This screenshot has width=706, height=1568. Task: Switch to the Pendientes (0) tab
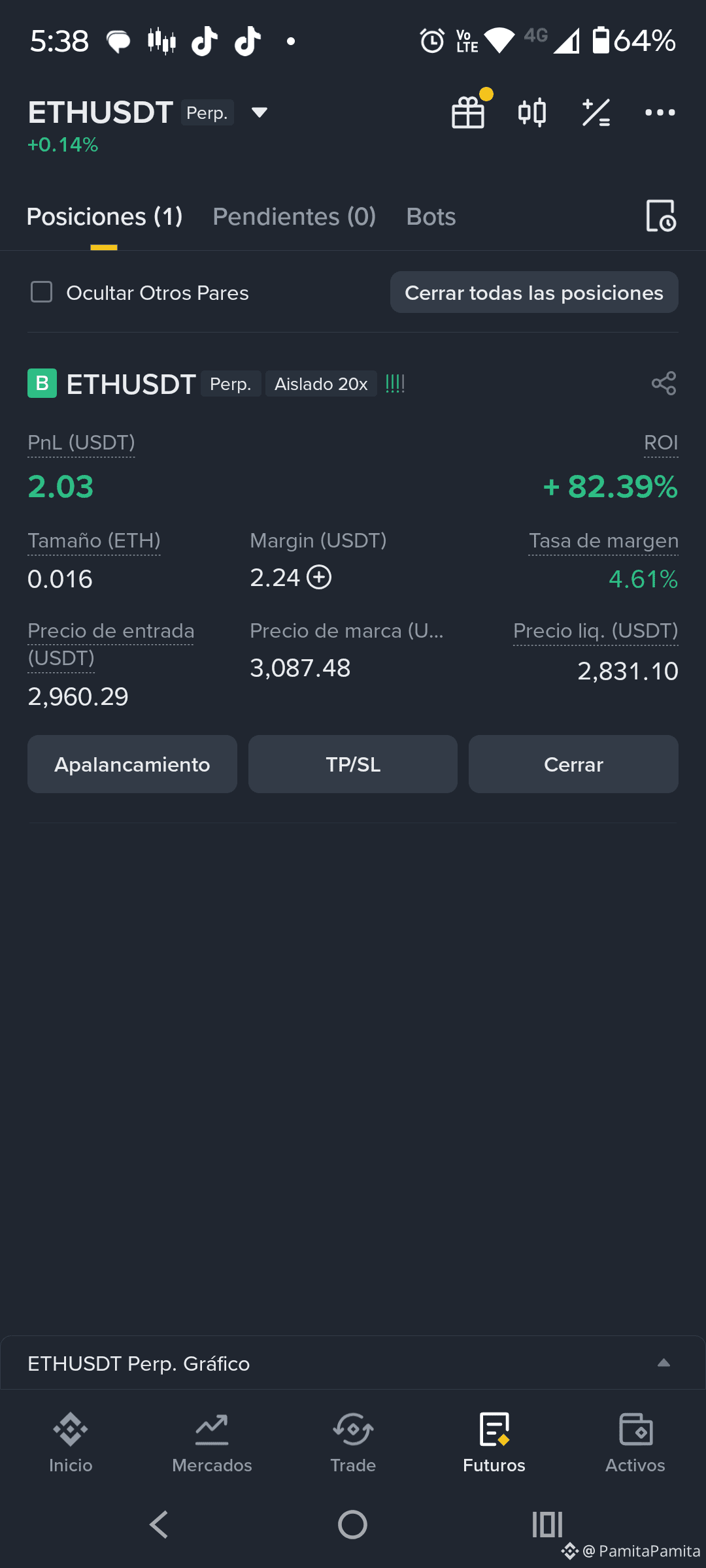(294, 217)
